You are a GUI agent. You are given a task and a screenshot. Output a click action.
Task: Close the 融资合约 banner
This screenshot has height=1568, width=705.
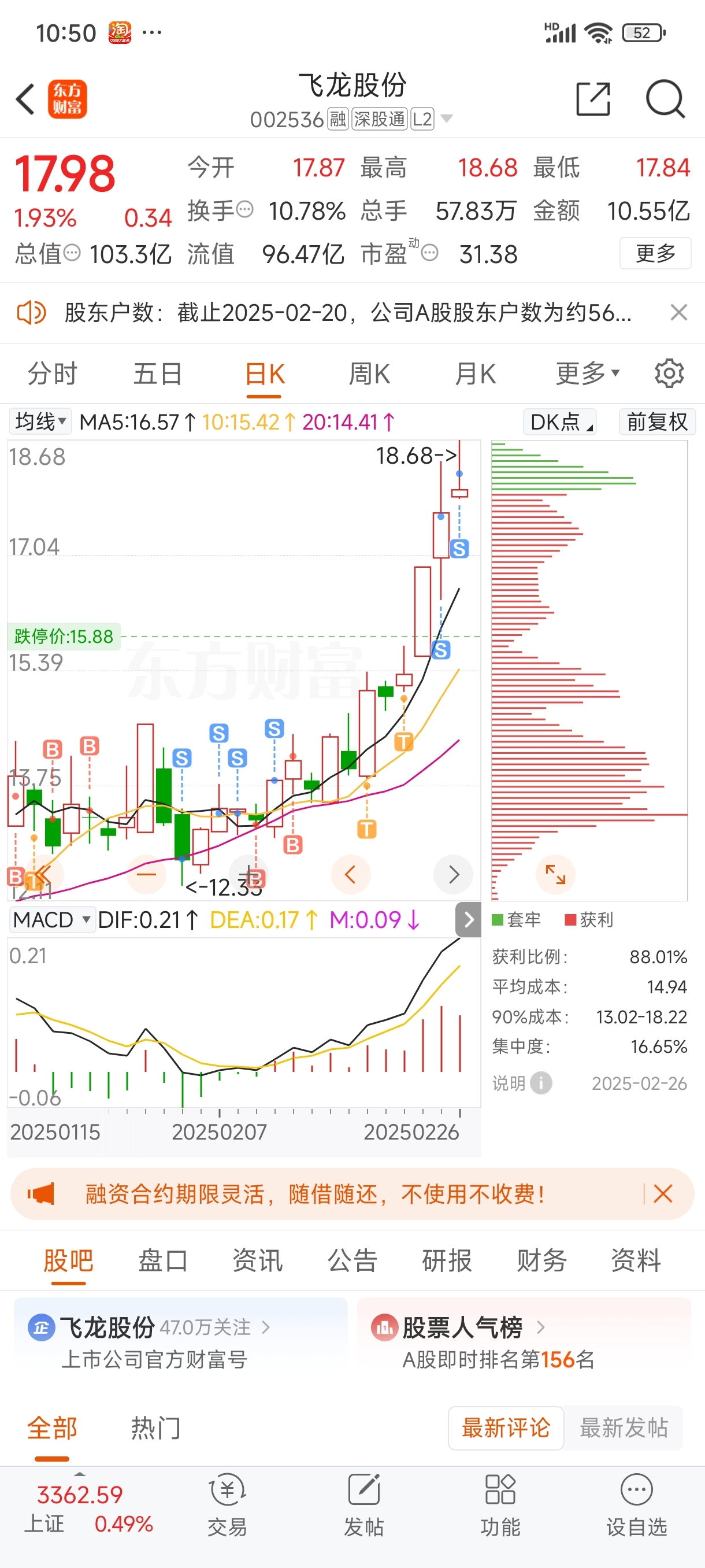coord(663,1194)
